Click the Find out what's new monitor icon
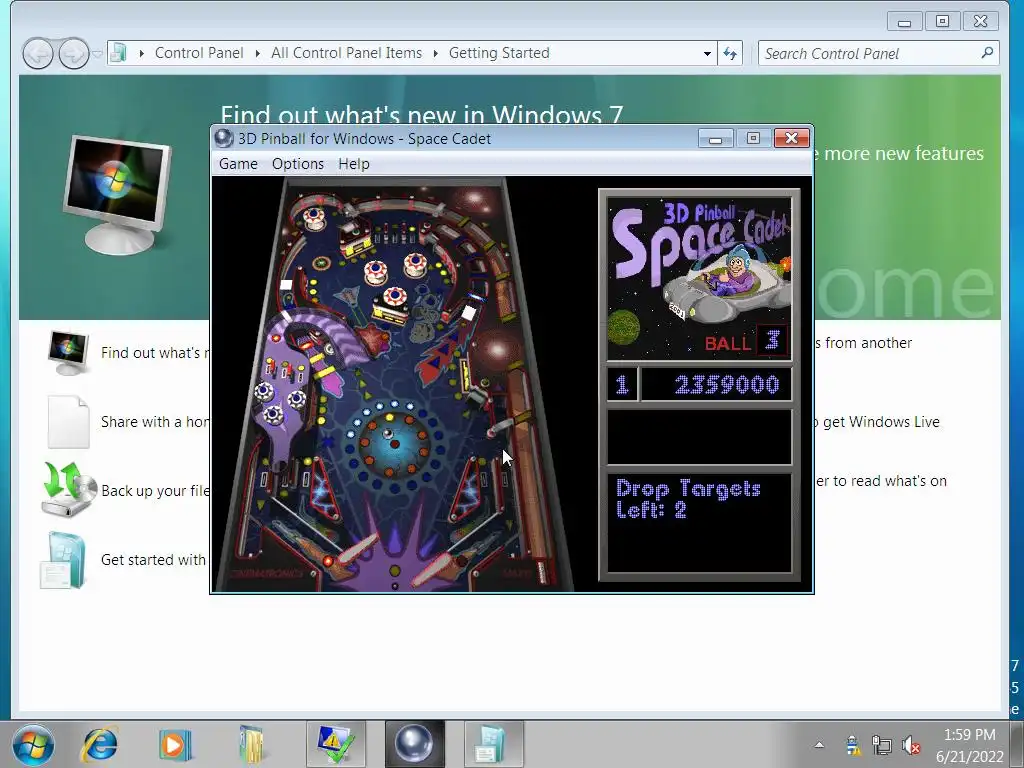This screenshot has width=1024, height=768. pyautogui.click(x=69, y=353)
